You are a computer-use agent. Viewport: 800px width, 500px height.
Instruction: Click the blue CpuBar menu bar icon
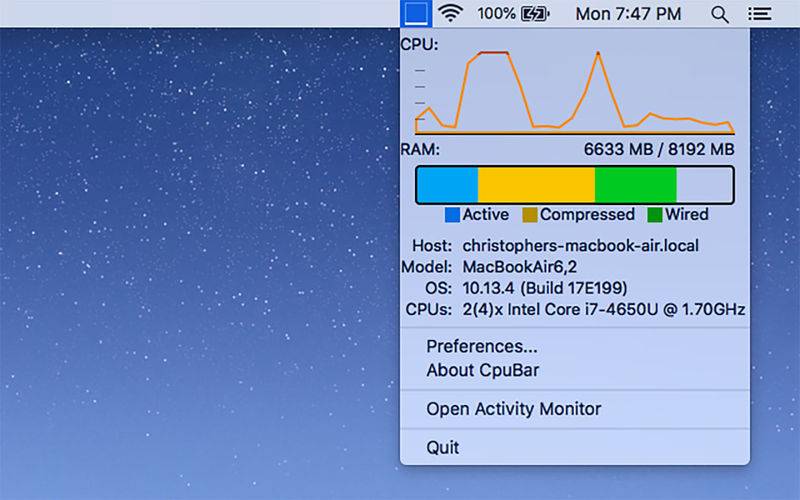[x=416, y=13]
